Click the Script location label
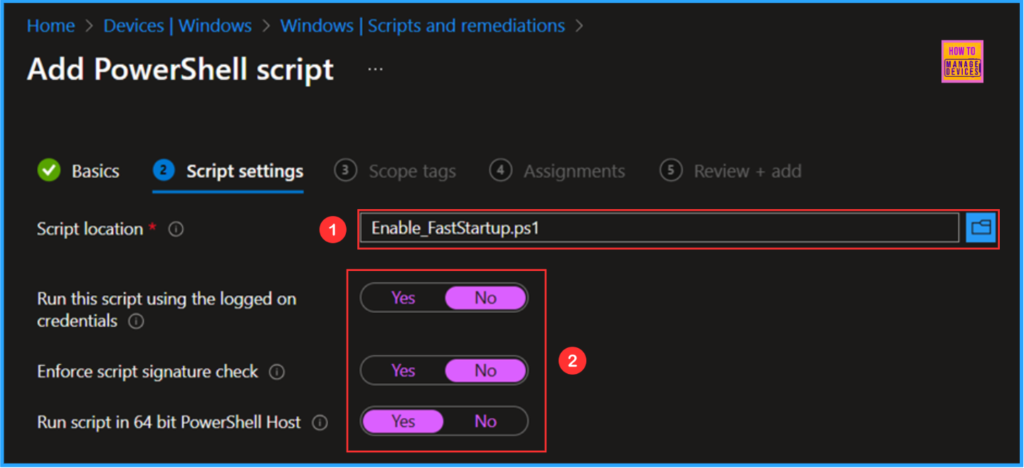 pyautogui.click(x=90, y=230)
